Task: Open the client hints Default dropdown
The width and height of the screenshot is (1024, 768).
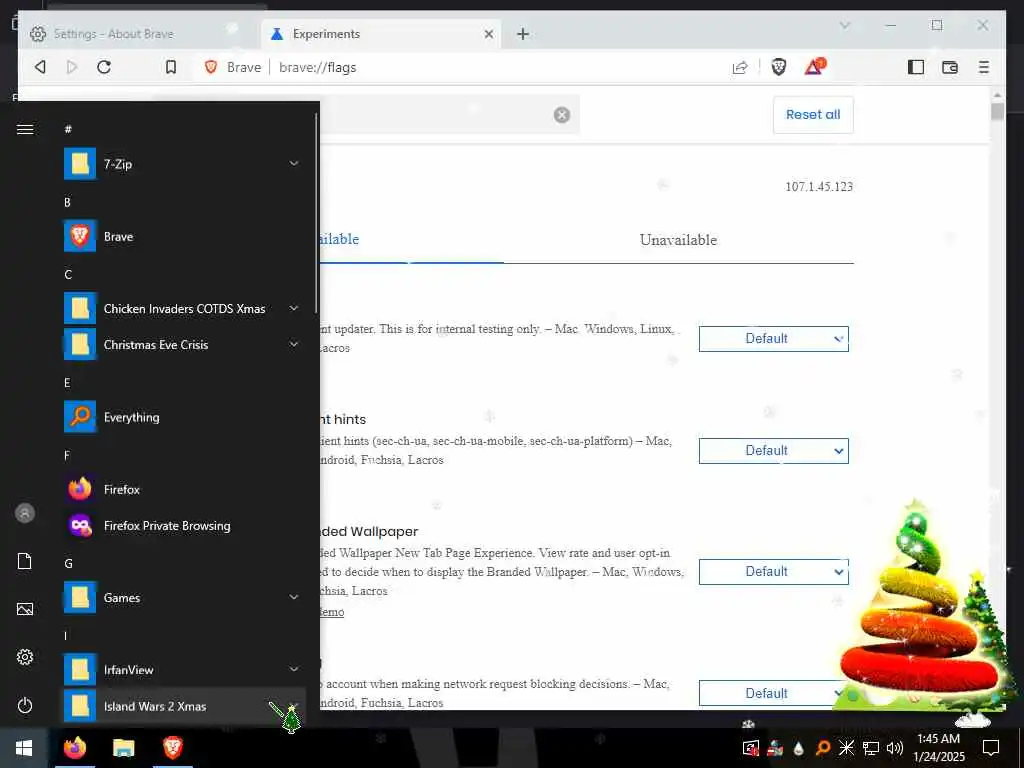Action: tap(773, 451)
